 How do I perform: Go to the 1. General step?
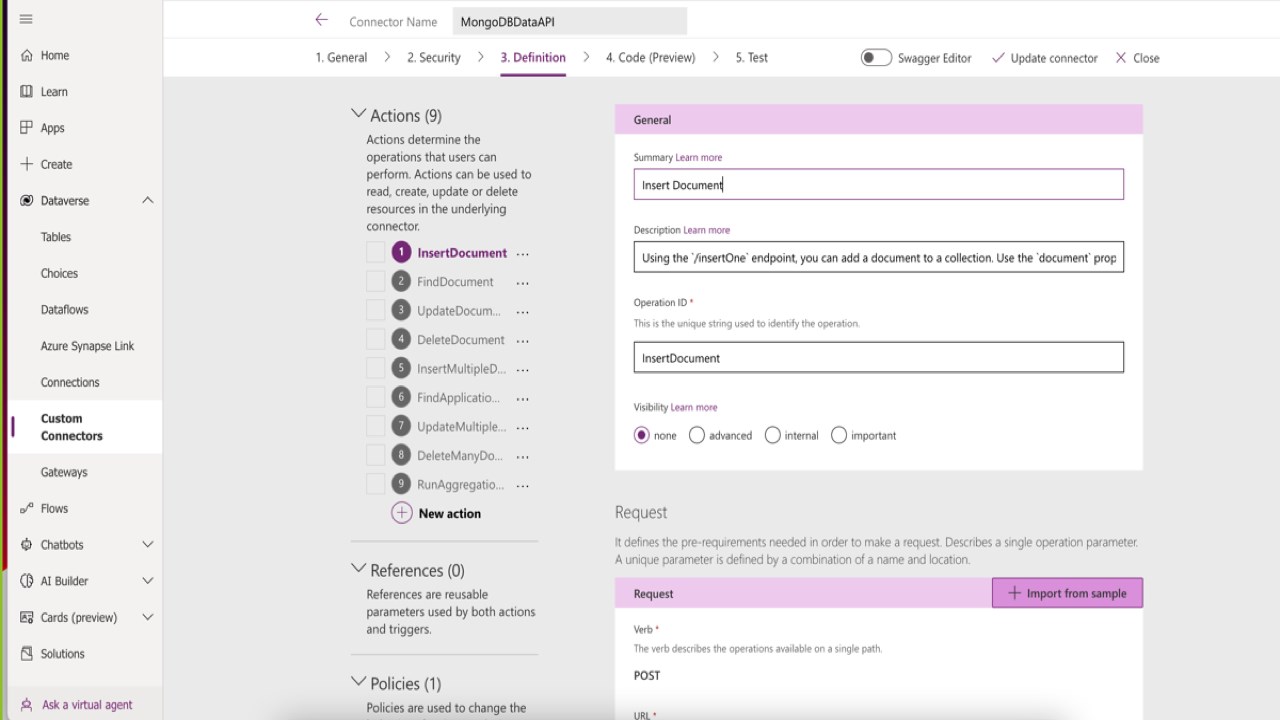click(341, 58)
